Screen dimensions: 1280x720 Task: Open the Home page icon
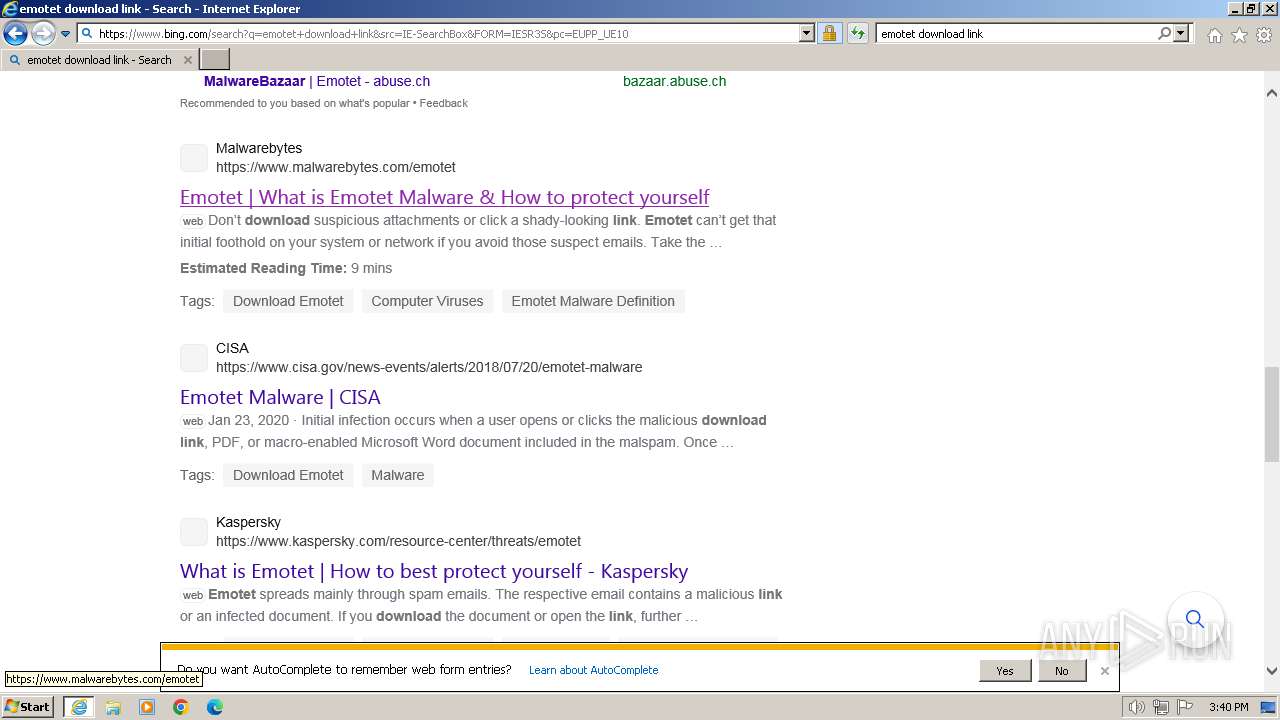pyautogui.click(x=1214, y=35)
